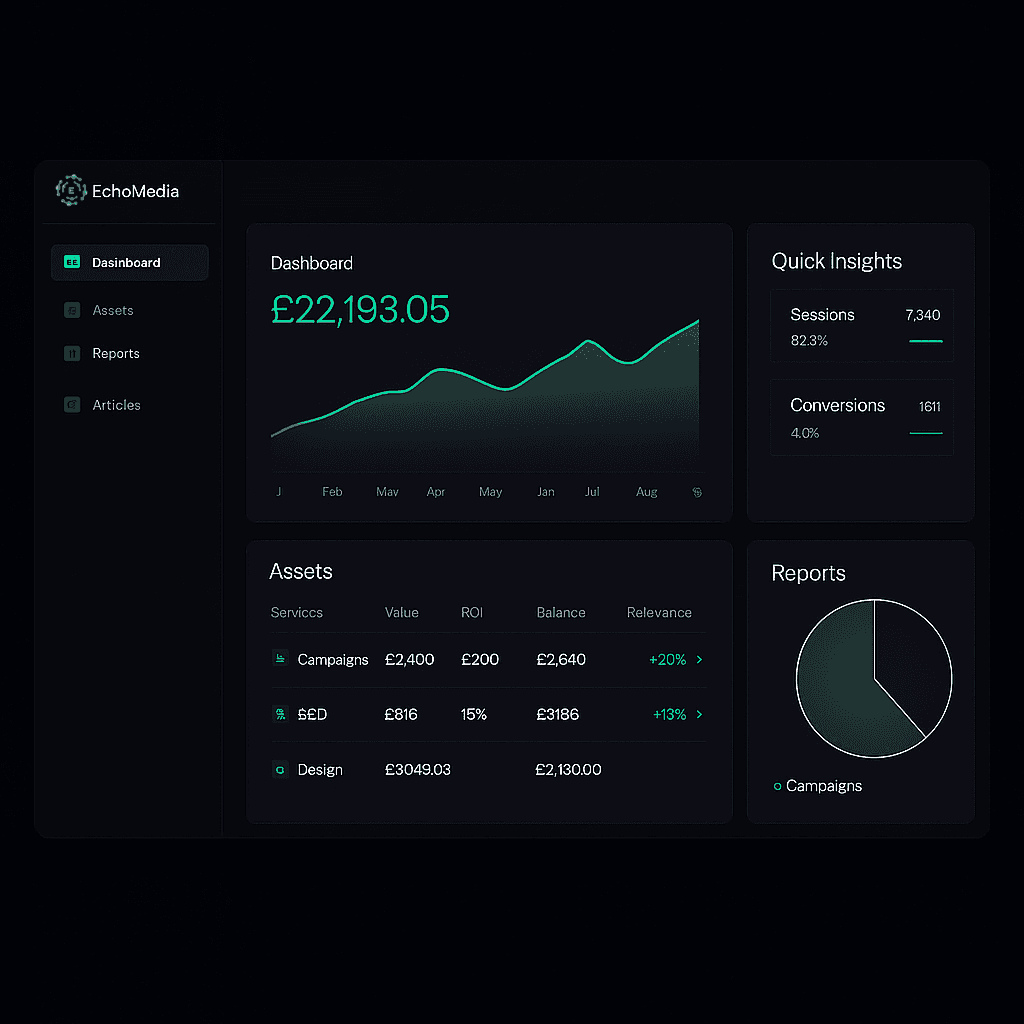Click the +20% relevance value

[x=667, y=660]
